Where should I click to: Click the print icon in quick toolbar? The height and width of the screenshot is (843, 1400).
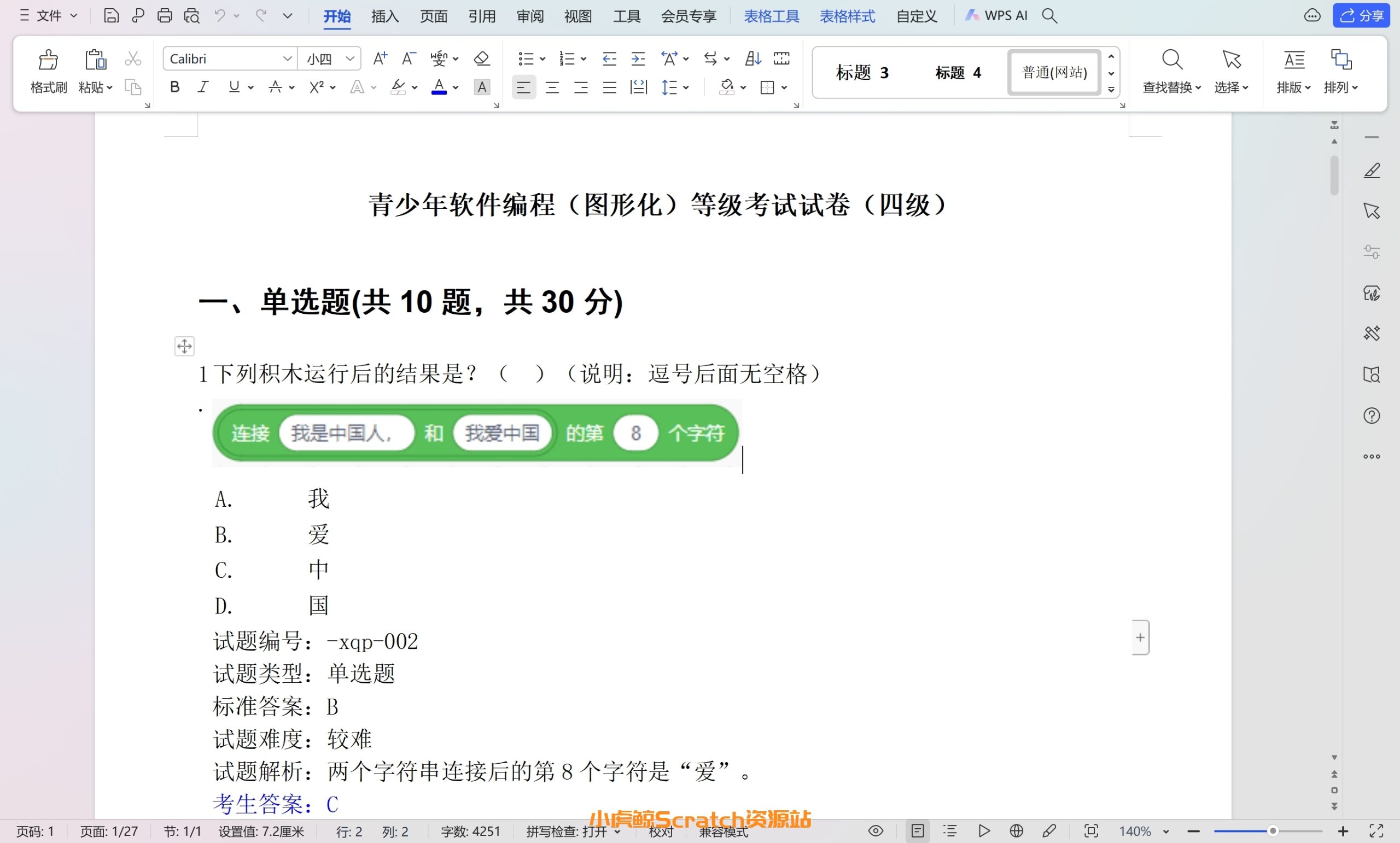point(165,15)
